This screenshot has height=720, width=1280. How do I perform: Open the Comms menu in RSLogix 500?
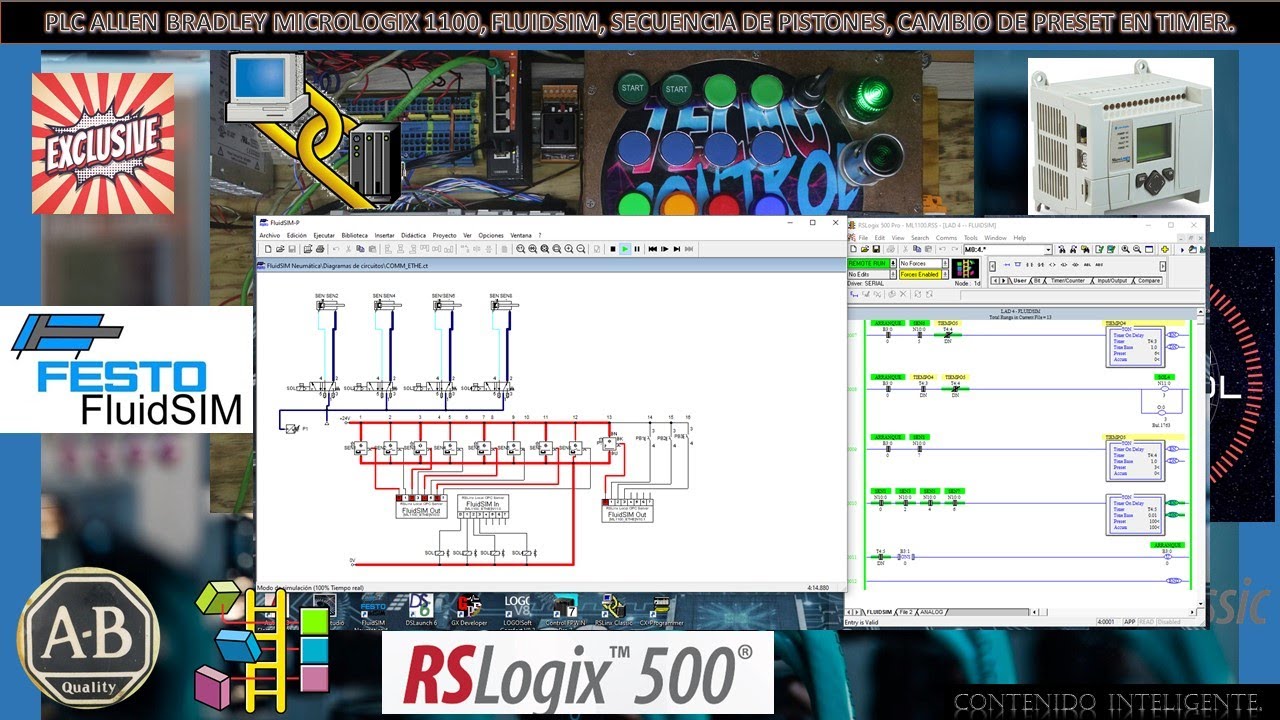(946, 238)
